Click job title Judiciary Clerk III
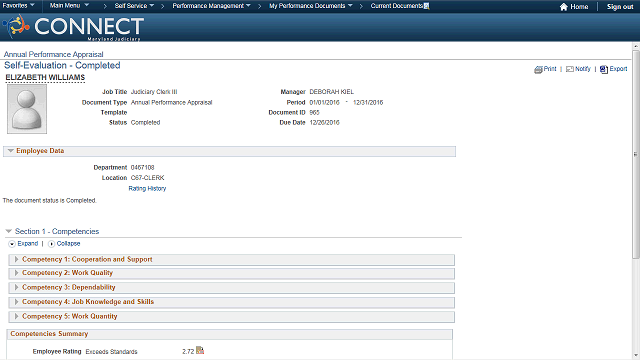 coord(154,92)
